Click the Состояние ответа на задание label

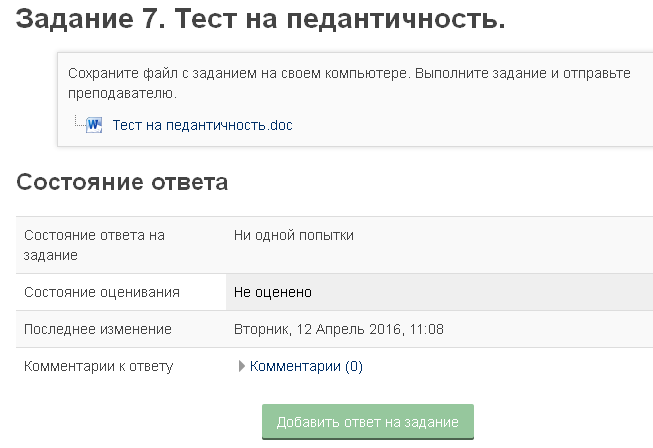pyautogui.click(x=94, y=245)
